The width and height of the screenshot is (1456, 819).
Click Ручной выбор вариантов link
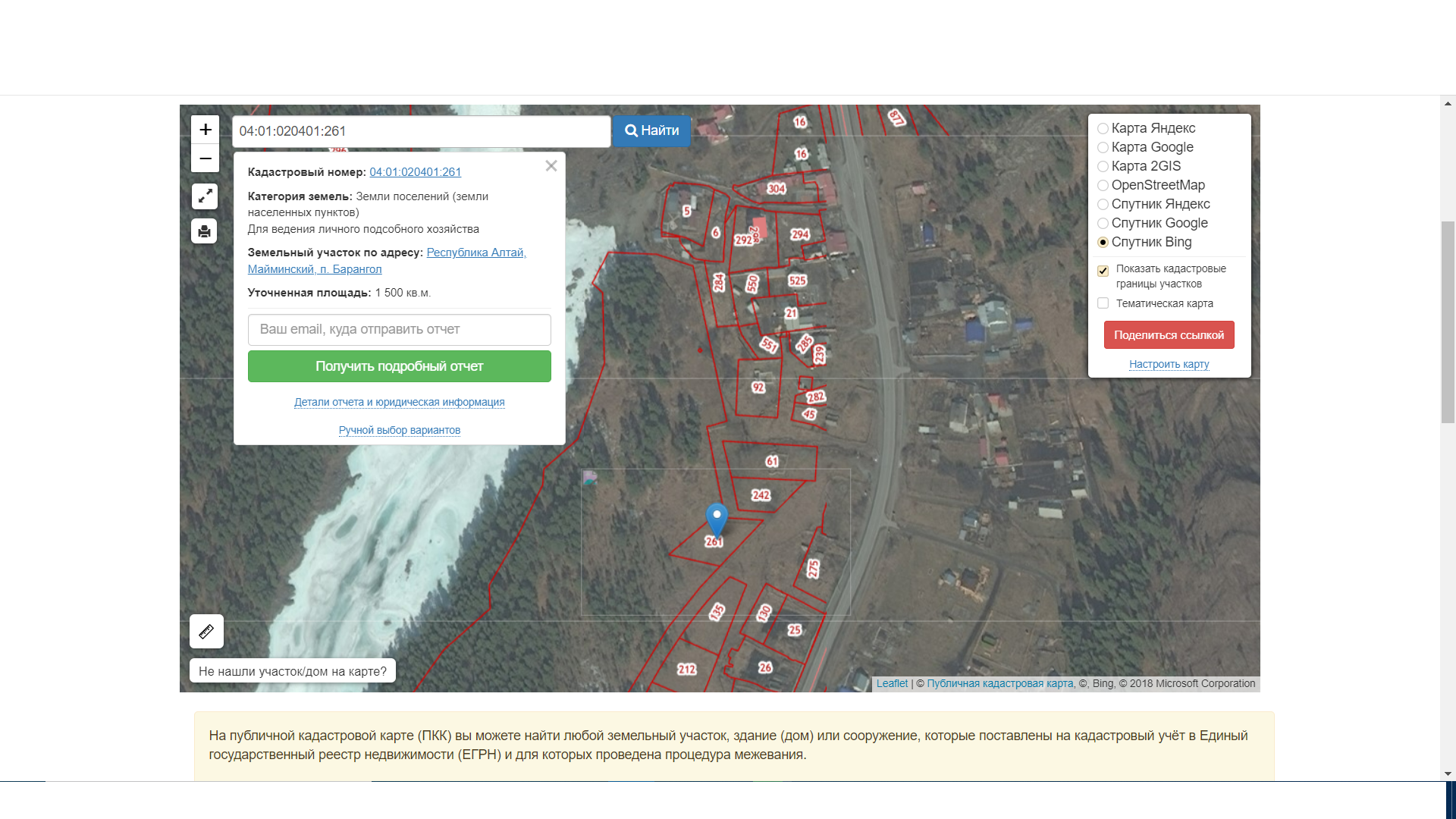(x=399, y=430)
